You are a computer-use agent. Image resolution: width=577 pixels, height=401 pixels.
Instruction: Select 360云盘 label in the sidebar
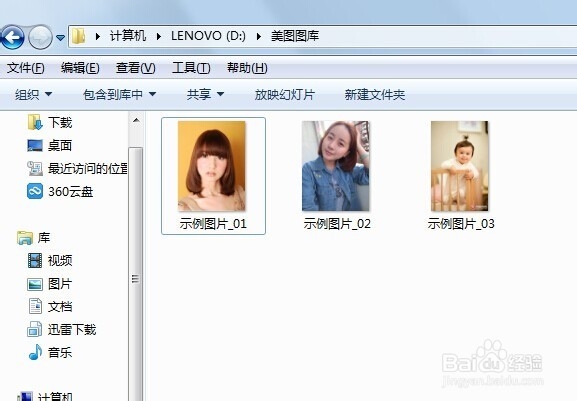coord(71,192)
